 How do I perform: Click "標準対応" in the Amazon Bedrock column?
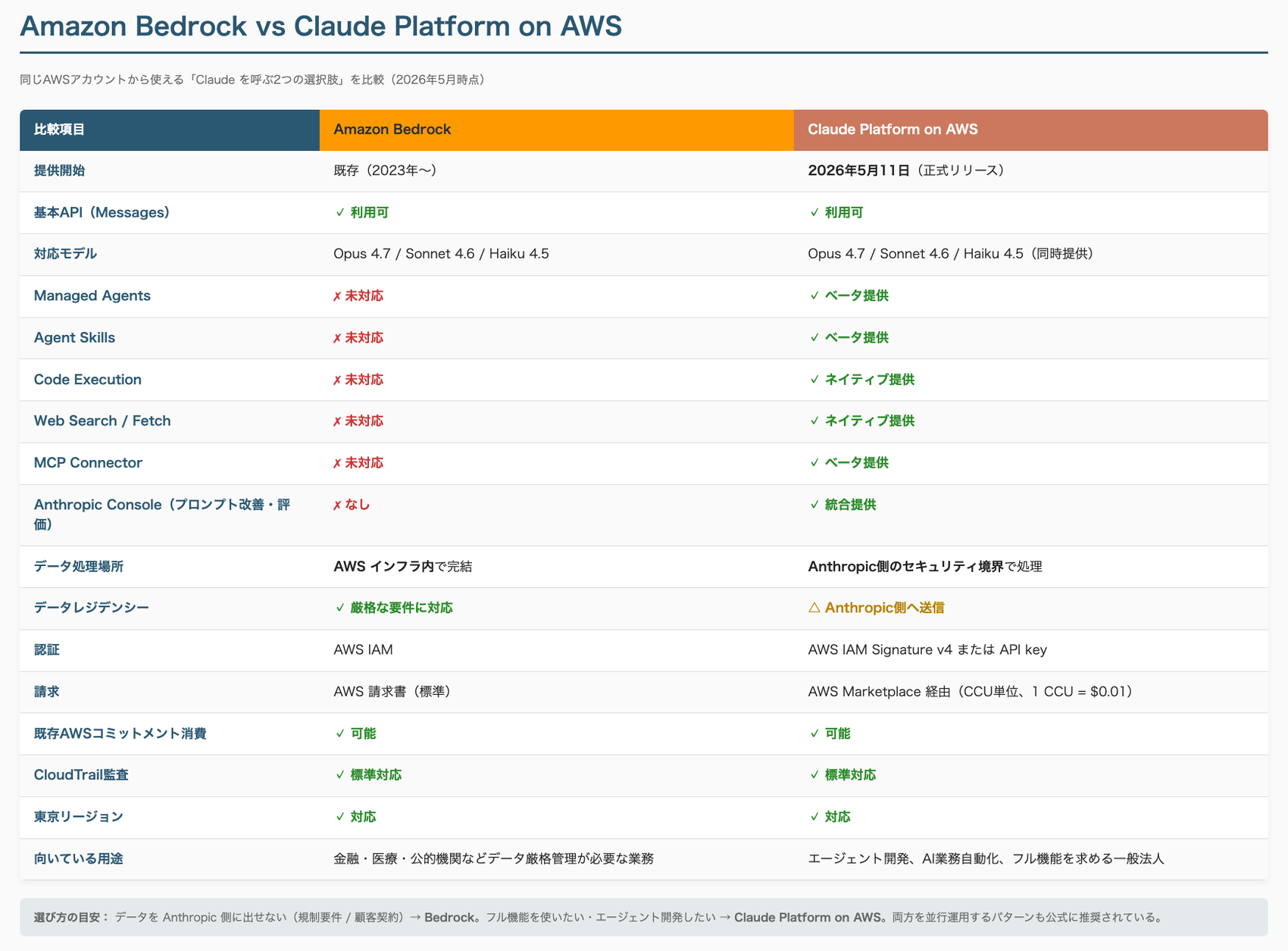click(368, 775)
